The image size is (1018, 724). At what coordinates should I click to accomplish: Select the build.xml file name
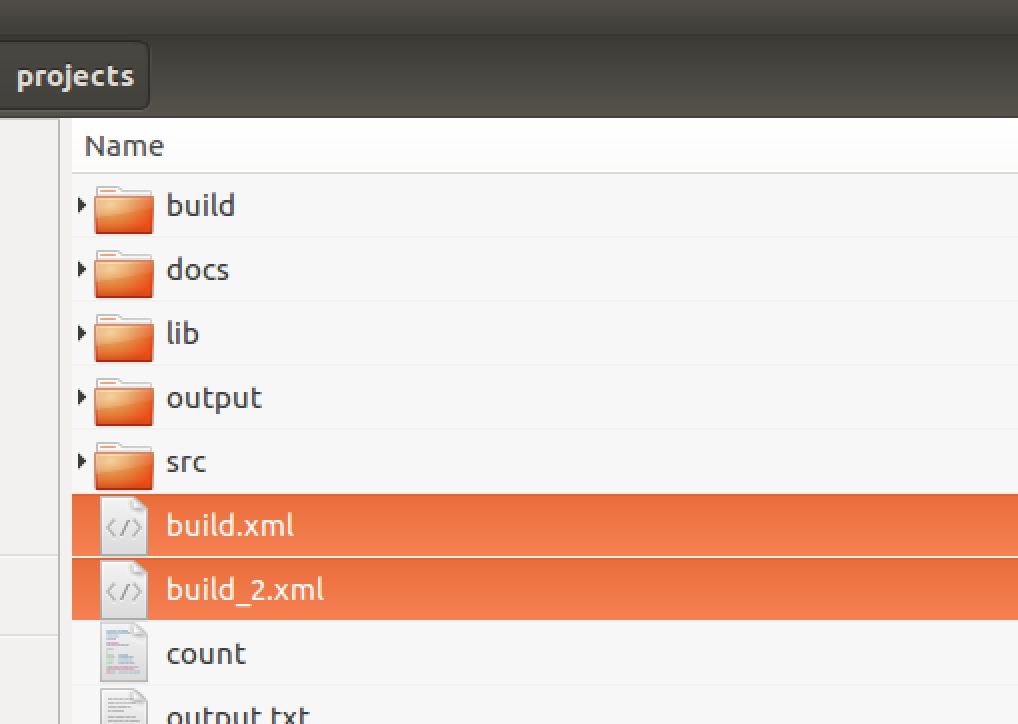point(230,525)
